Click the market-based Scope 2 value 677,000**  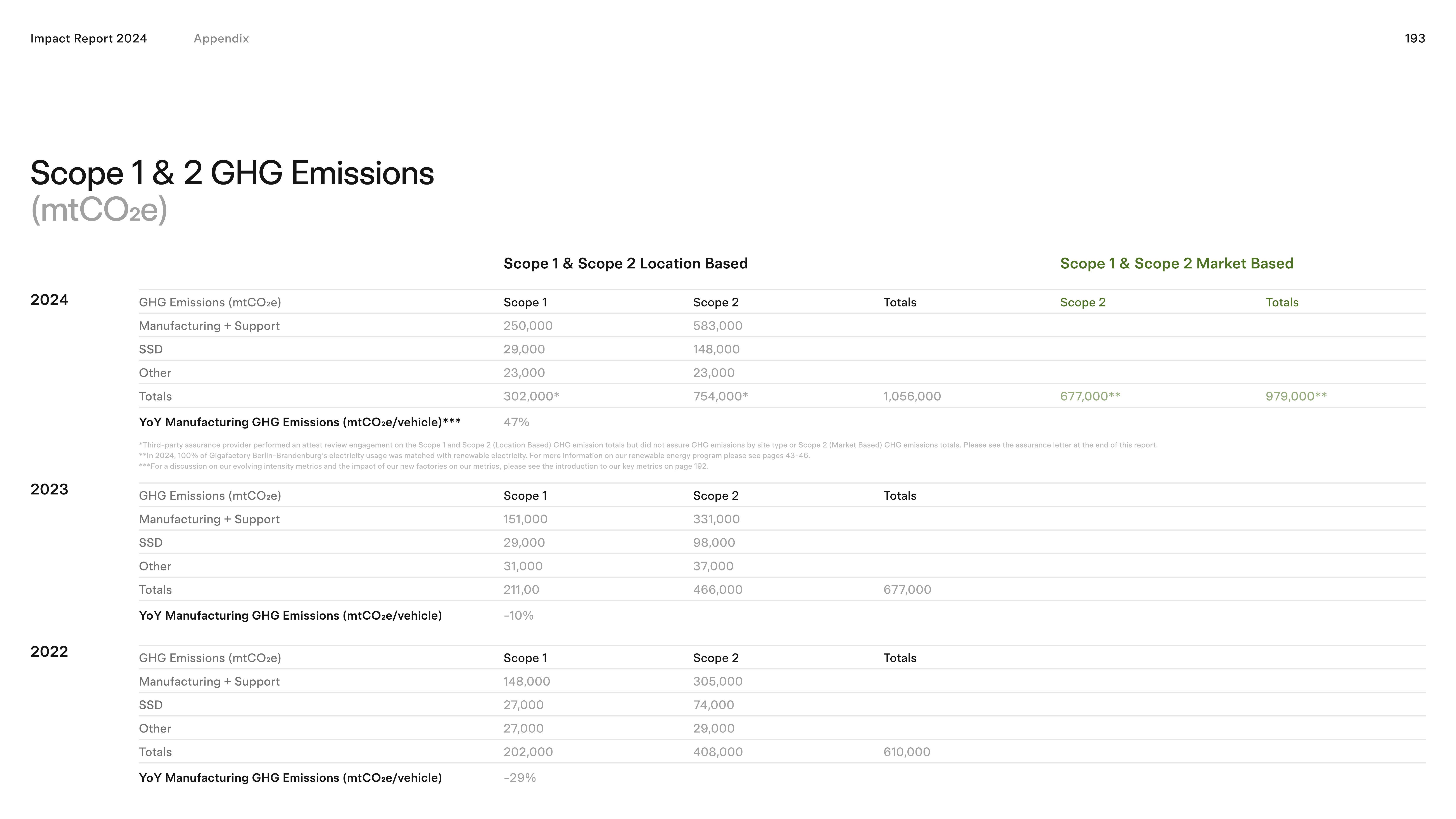tap(1090, 396)
